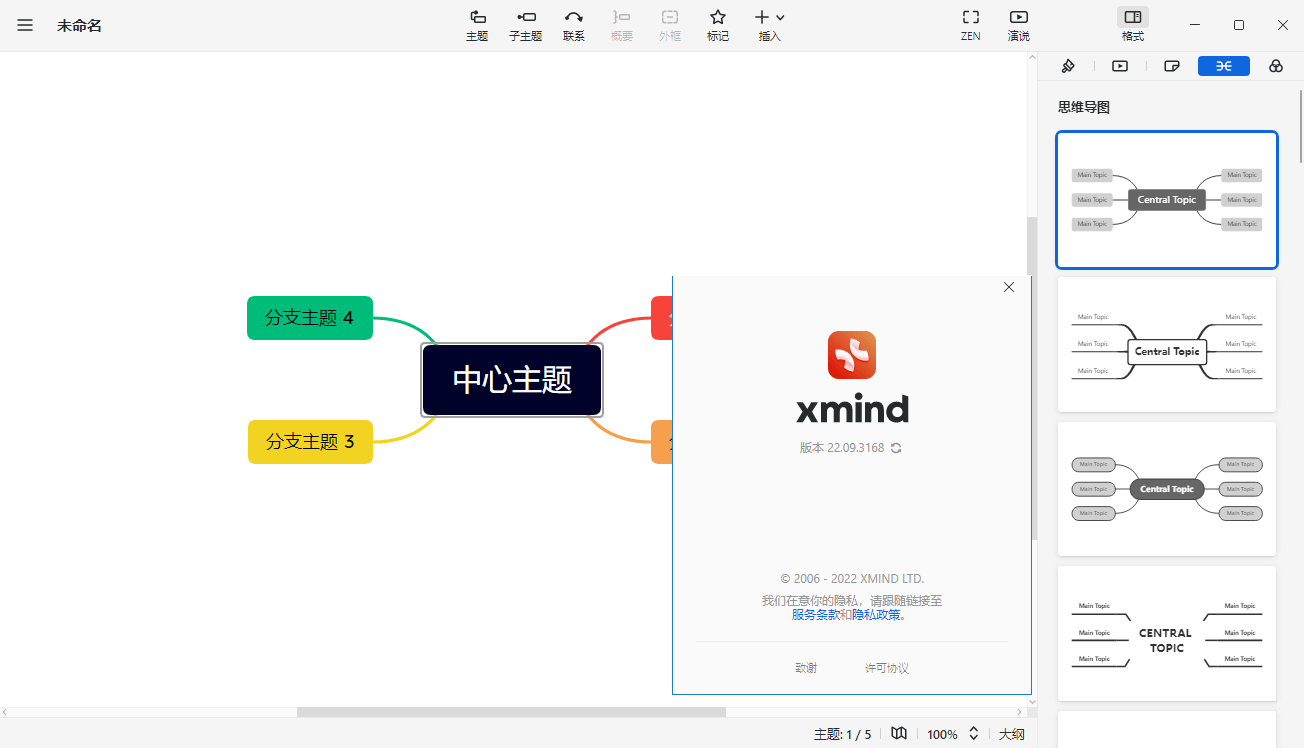Screen dimensions: 1304x748
Task: Click the document title 未命名
Action: pos(79,25)
